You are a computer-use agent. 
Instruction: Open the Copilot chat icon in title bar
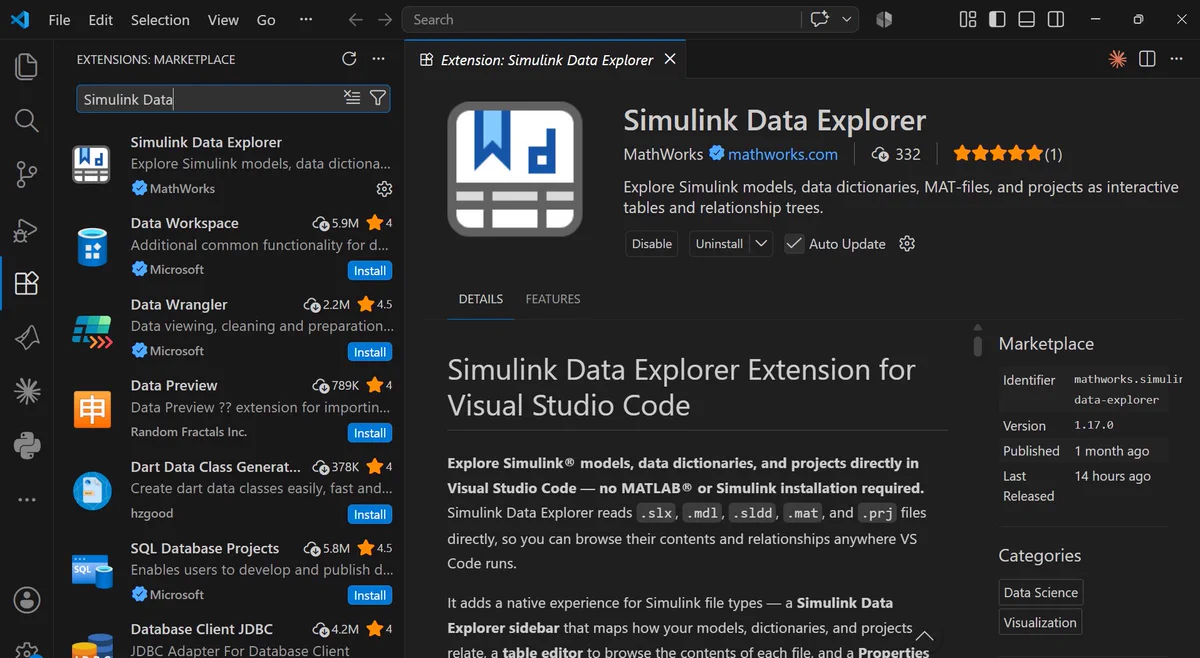tap(820, 19)
